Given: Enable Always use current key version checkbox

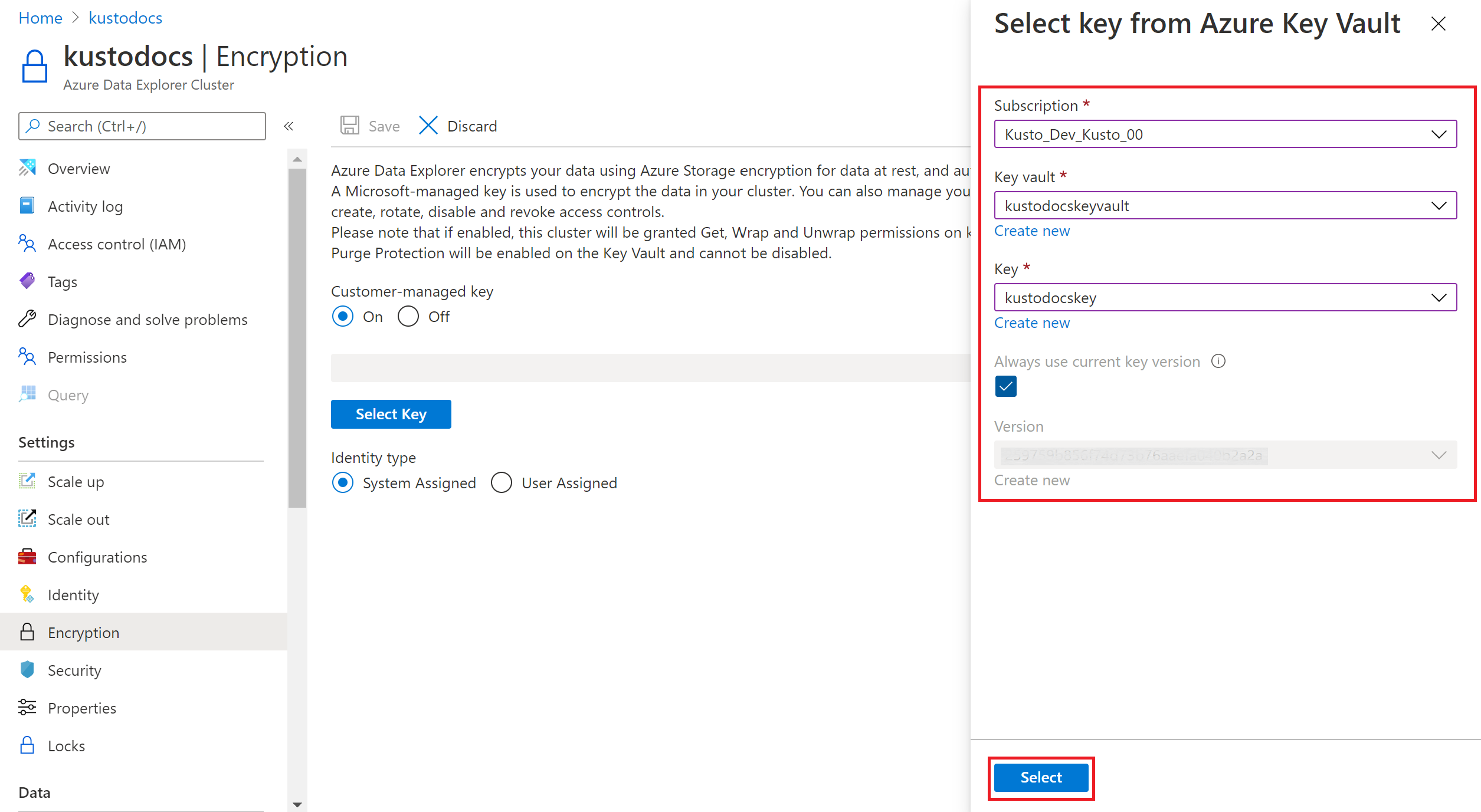Looking at the screenshot, I should pos(1005,386).
